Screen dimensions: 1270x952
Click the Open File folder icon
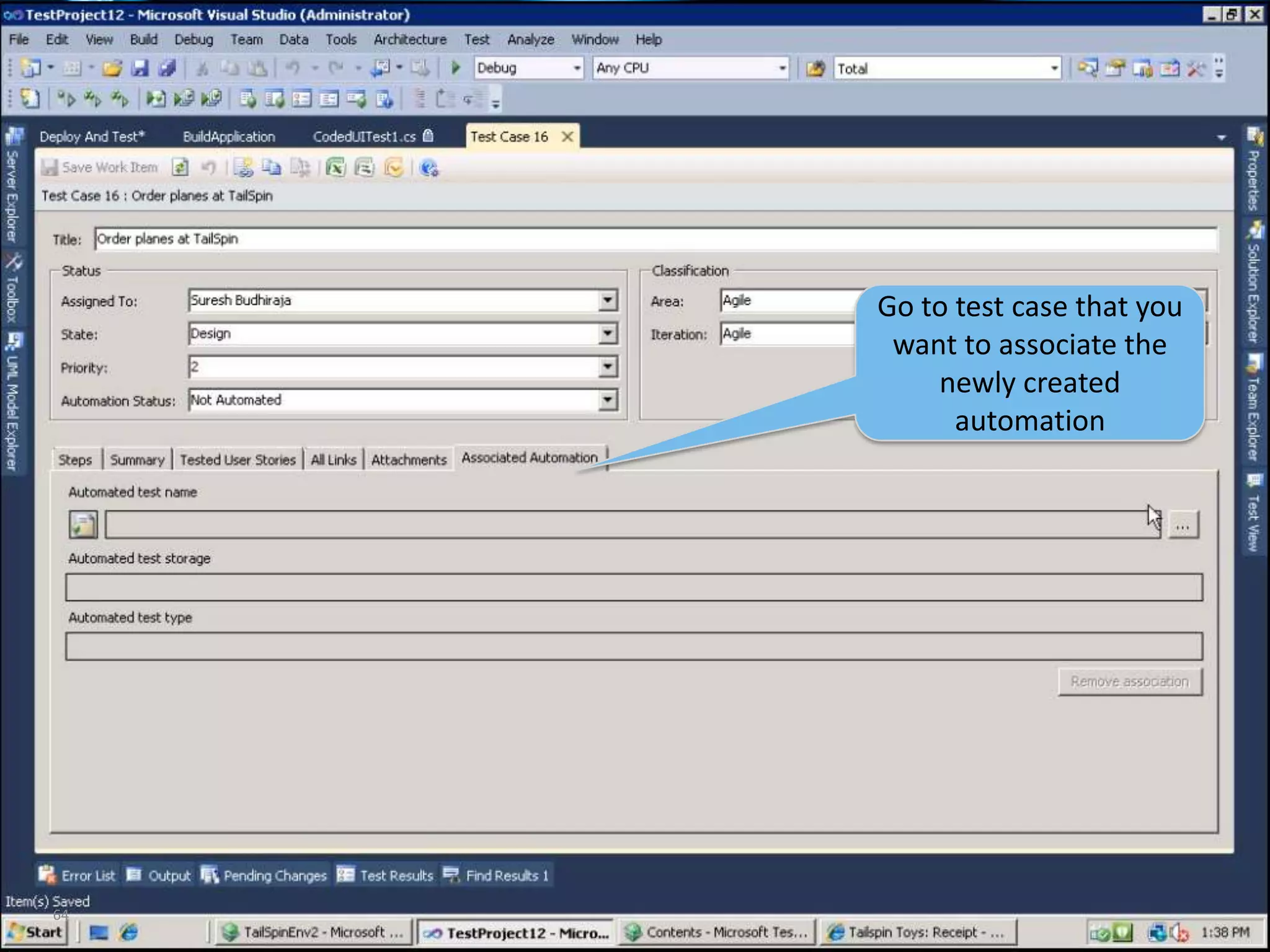pyautogui.click(x=112, y=68)
